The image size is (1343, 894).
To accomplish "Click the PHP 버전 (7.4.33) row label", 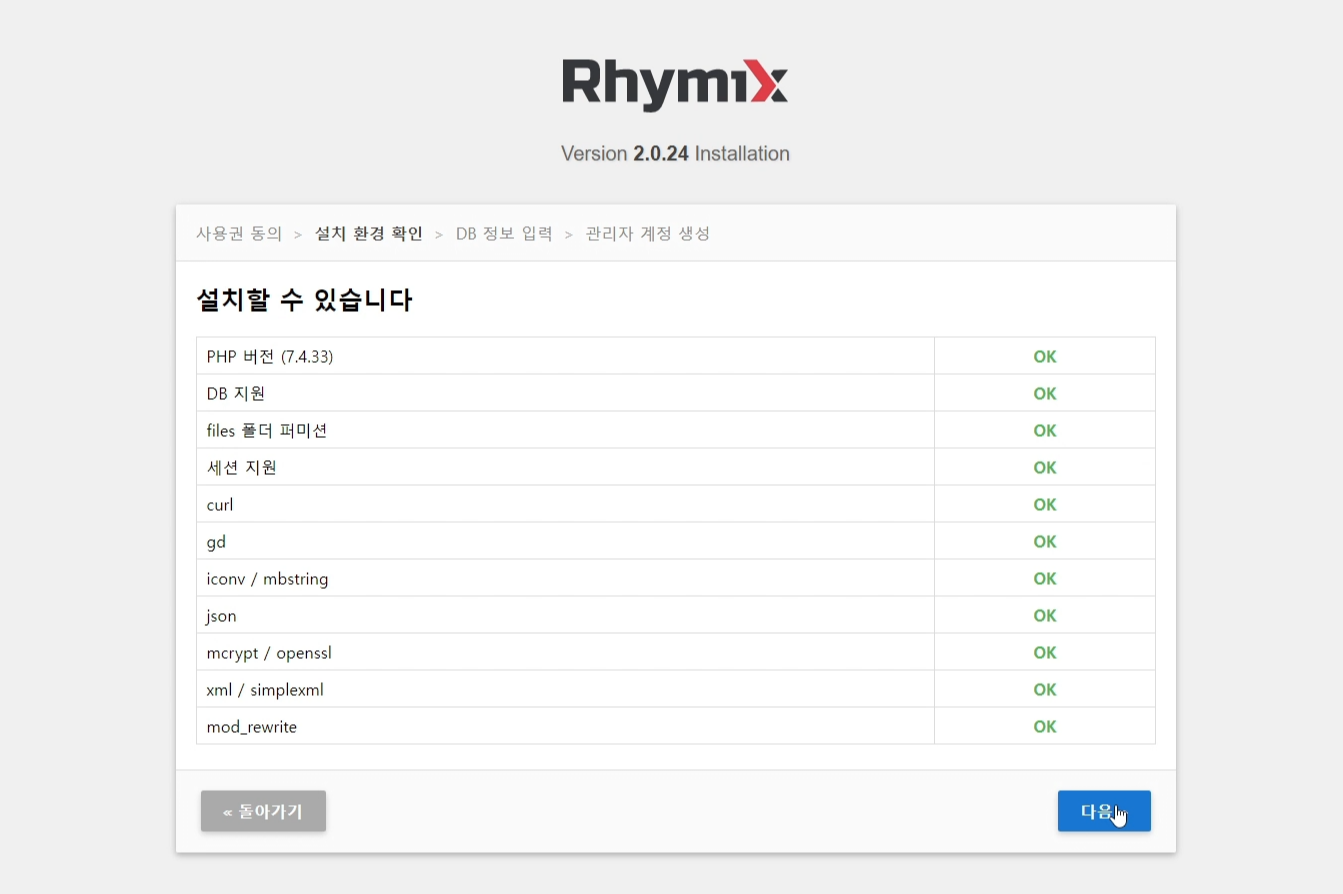I will point(270,357).
